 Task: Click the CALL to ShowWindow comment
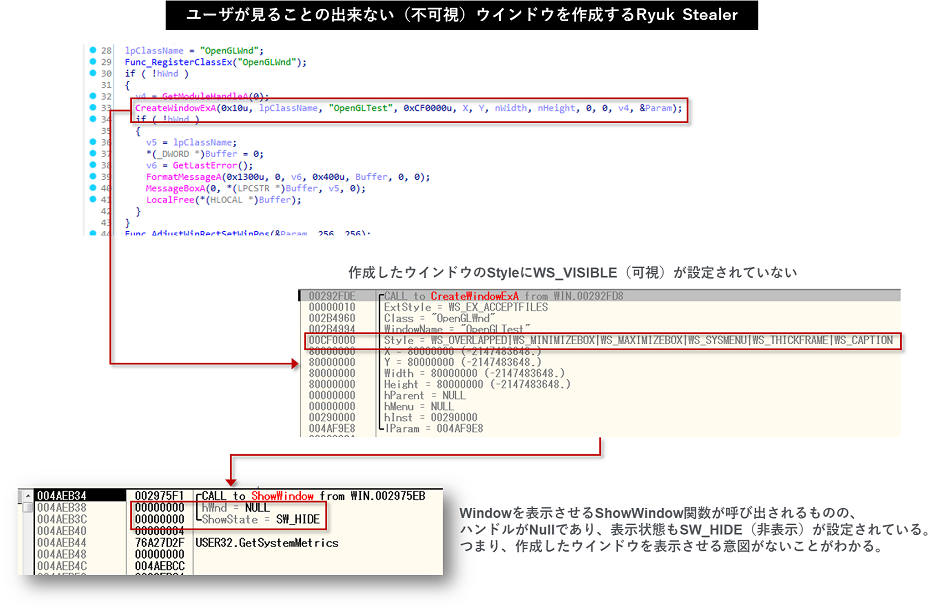tap(313, 496)
